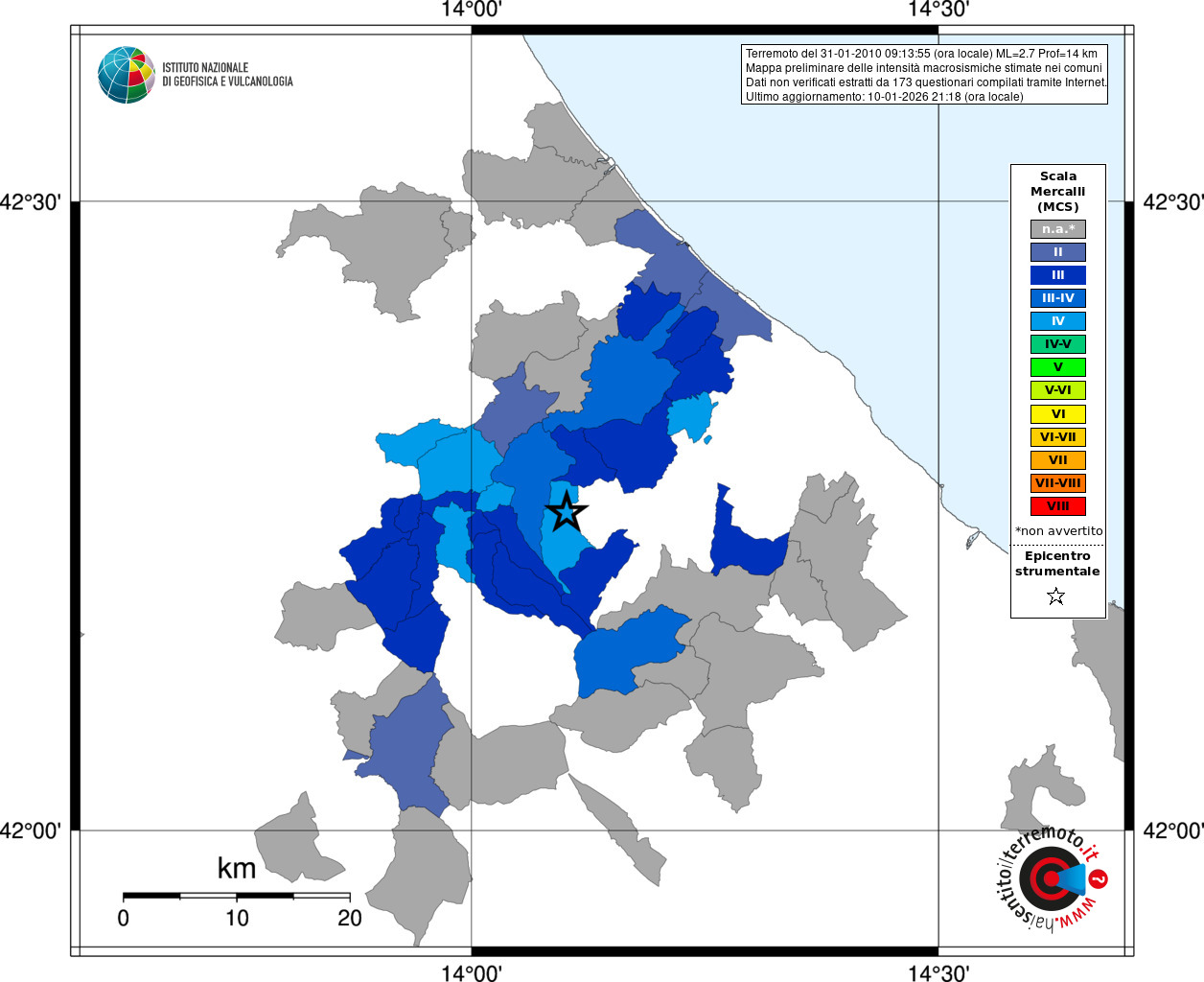The height and width of the screenshot is (982, 1204).
Task: Click the Scala Mercalli (MCS) legend title
Action: pos(1058,192)
